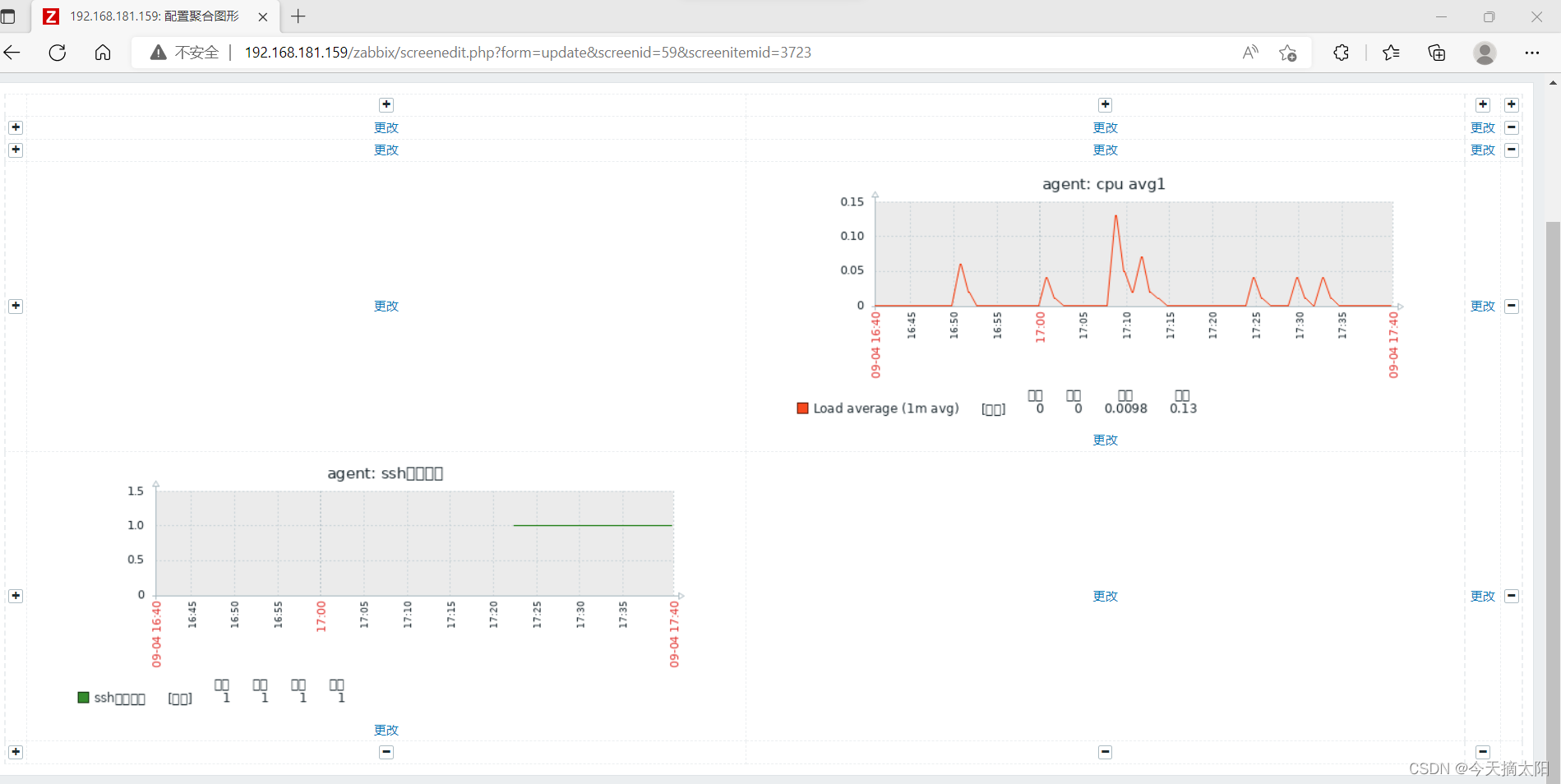Viewport: 1561px width, 784px height.
Task: Open the collections panel
Action: (x=1437, y=53)
